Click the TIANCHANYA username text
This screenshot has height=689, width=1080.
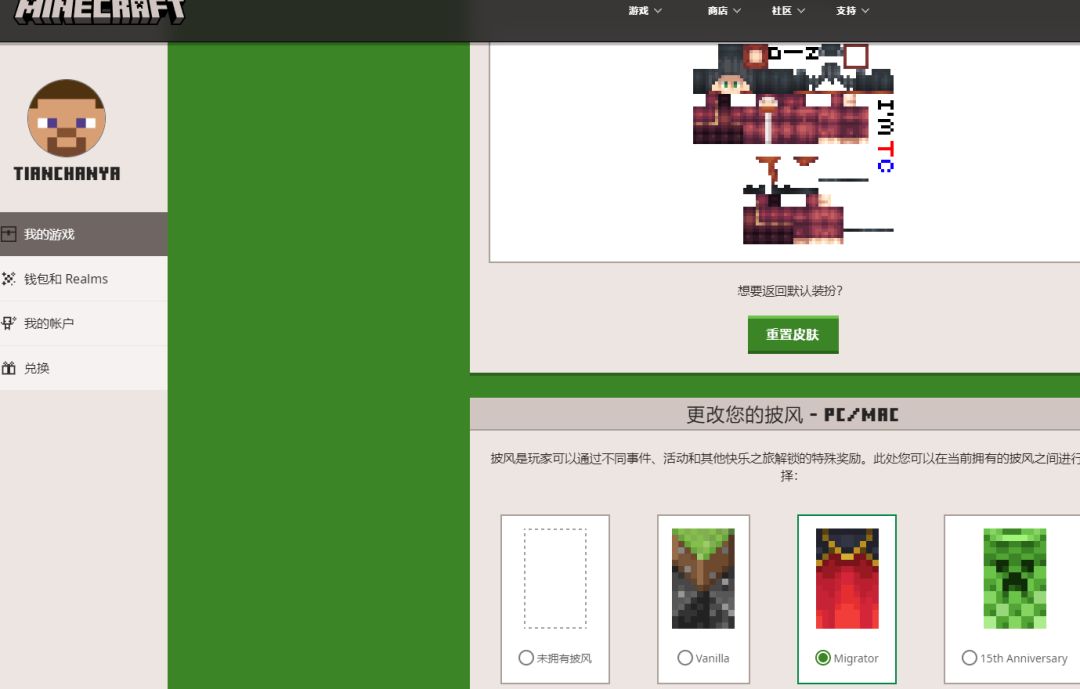pos(67,174)
